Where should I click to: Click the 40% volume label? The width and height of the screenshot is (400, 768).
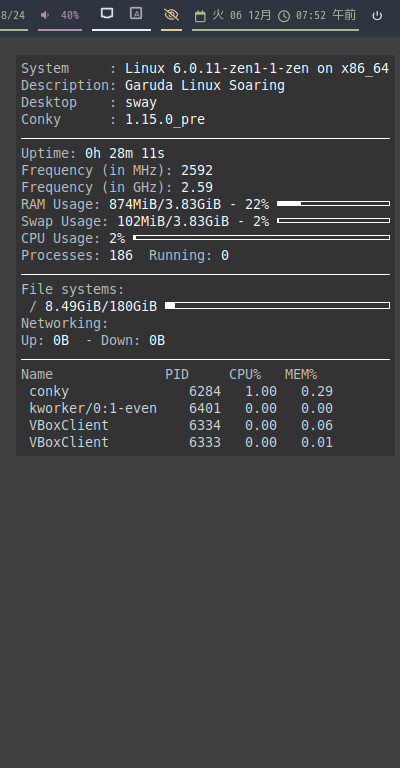(x=70, y=15)
